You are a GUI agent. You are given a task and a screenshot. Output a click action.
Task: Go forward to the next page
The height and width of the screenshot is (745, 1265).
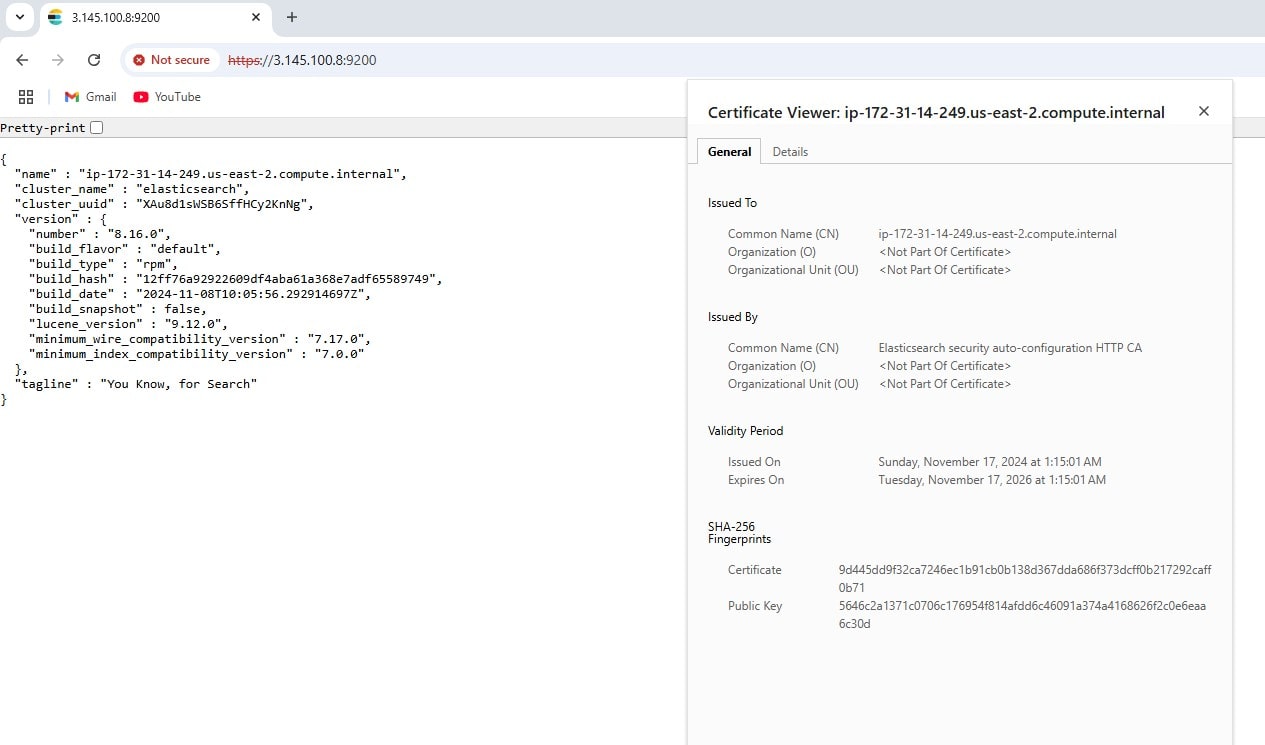58,60
